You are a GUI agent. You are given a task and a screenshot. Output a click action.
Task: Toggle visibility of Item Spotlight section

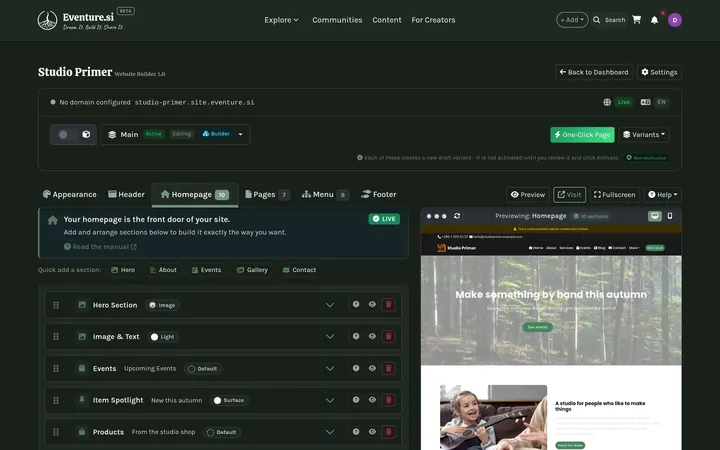pos(372,399)
